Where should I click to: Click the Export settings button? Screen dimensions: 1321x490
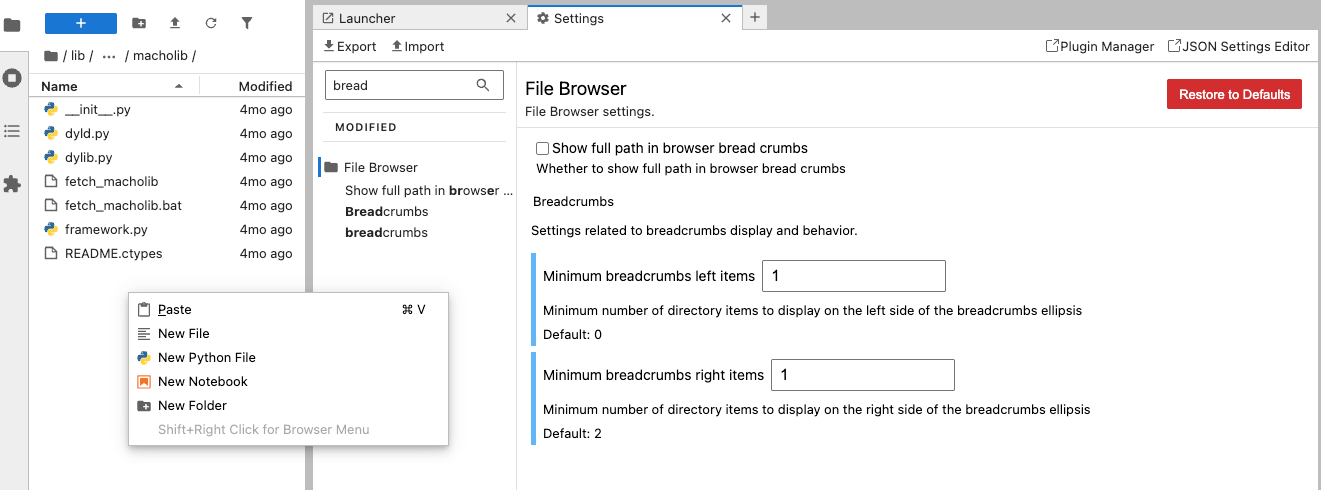coord(350,47)
